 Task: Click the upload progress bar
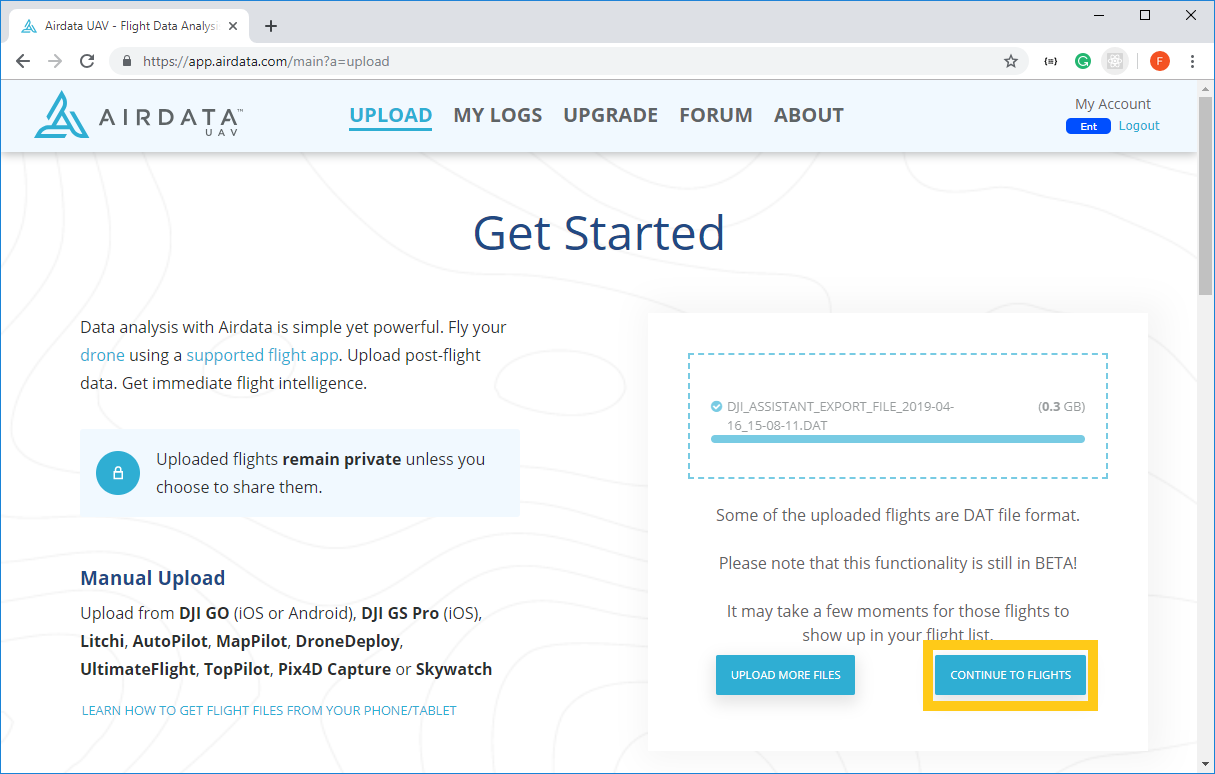tap(898, 439)
